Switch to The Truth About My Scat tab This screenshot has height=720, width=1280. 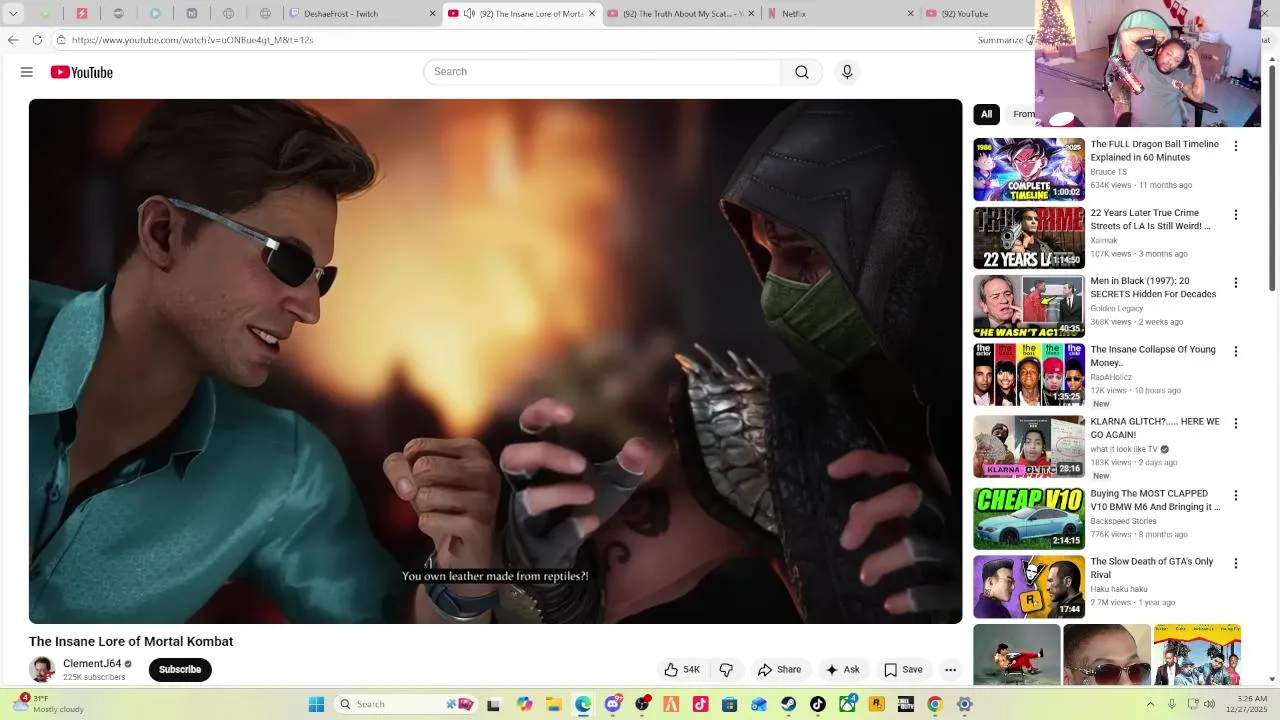click(680, 14)
